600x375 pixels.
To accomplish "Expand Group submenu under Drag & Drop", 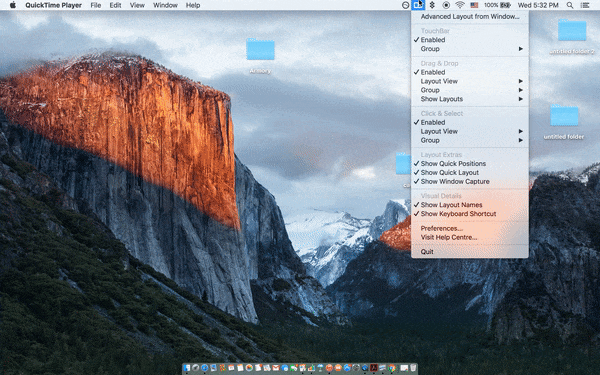I will coord(470,90).
